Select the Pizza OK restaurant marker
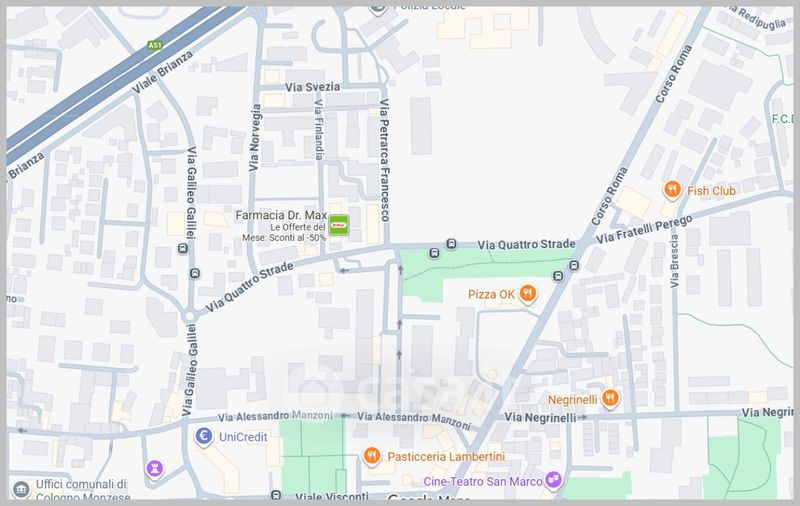 pyautogui.click(x=528, y=294)
